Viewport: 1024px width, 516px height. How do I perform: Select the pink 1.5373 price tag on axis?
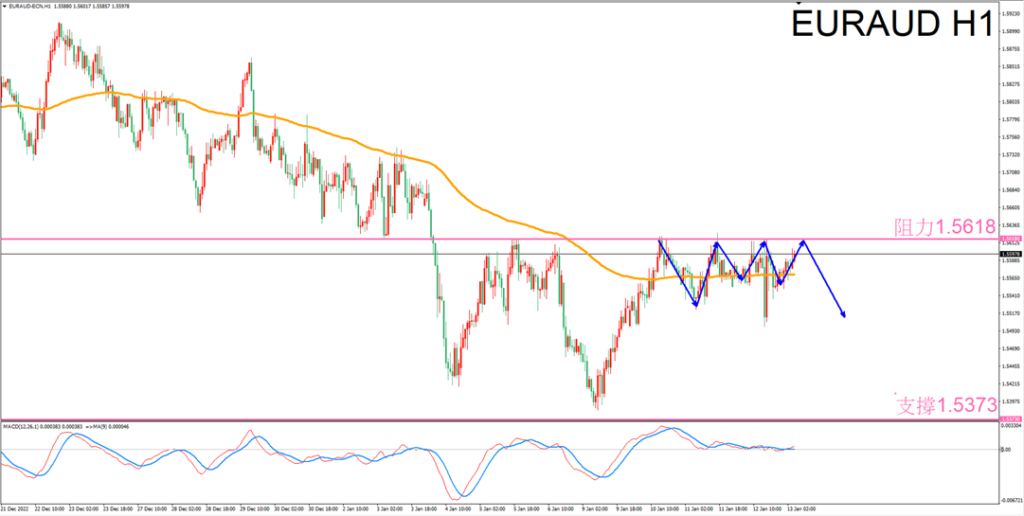click(1009, 420)
